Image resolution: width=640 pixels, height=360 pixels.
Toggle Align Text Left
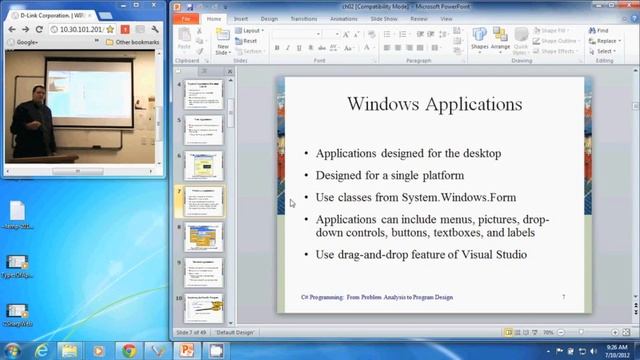(x=387, y=48)
